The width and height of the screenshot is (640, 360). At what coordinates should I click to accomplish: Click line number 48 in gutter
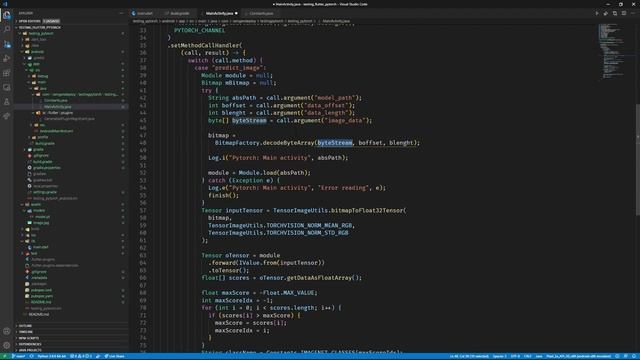point(143,143)
